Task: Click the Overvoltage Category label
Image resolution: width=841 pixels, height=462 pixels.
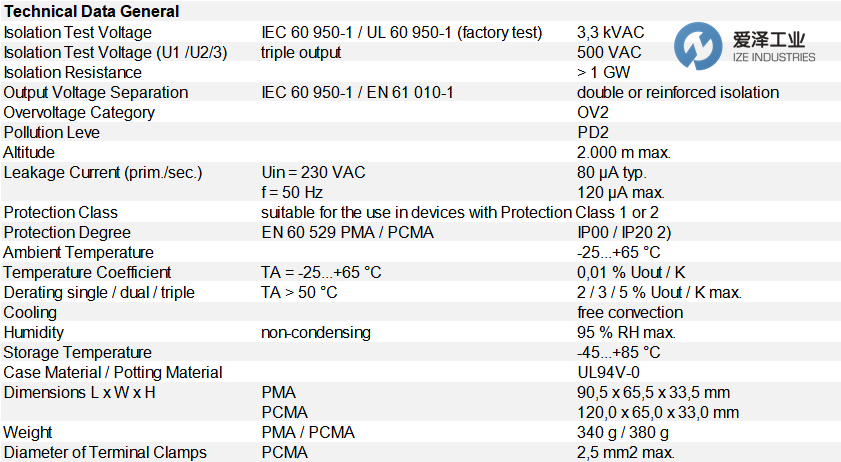Action: click(79, 112)
